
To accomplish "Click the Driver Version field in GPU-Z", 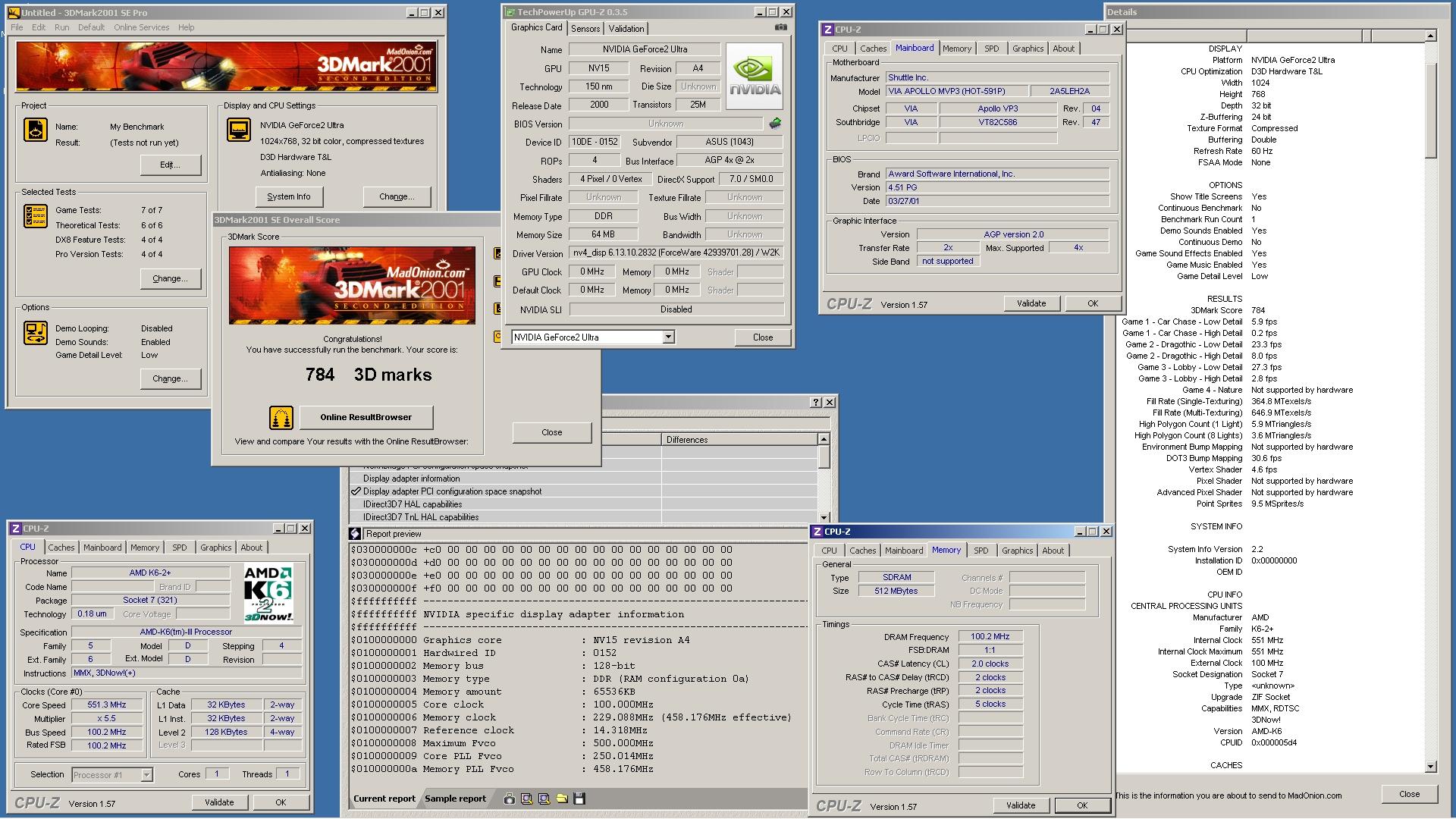I will point(676,253).
